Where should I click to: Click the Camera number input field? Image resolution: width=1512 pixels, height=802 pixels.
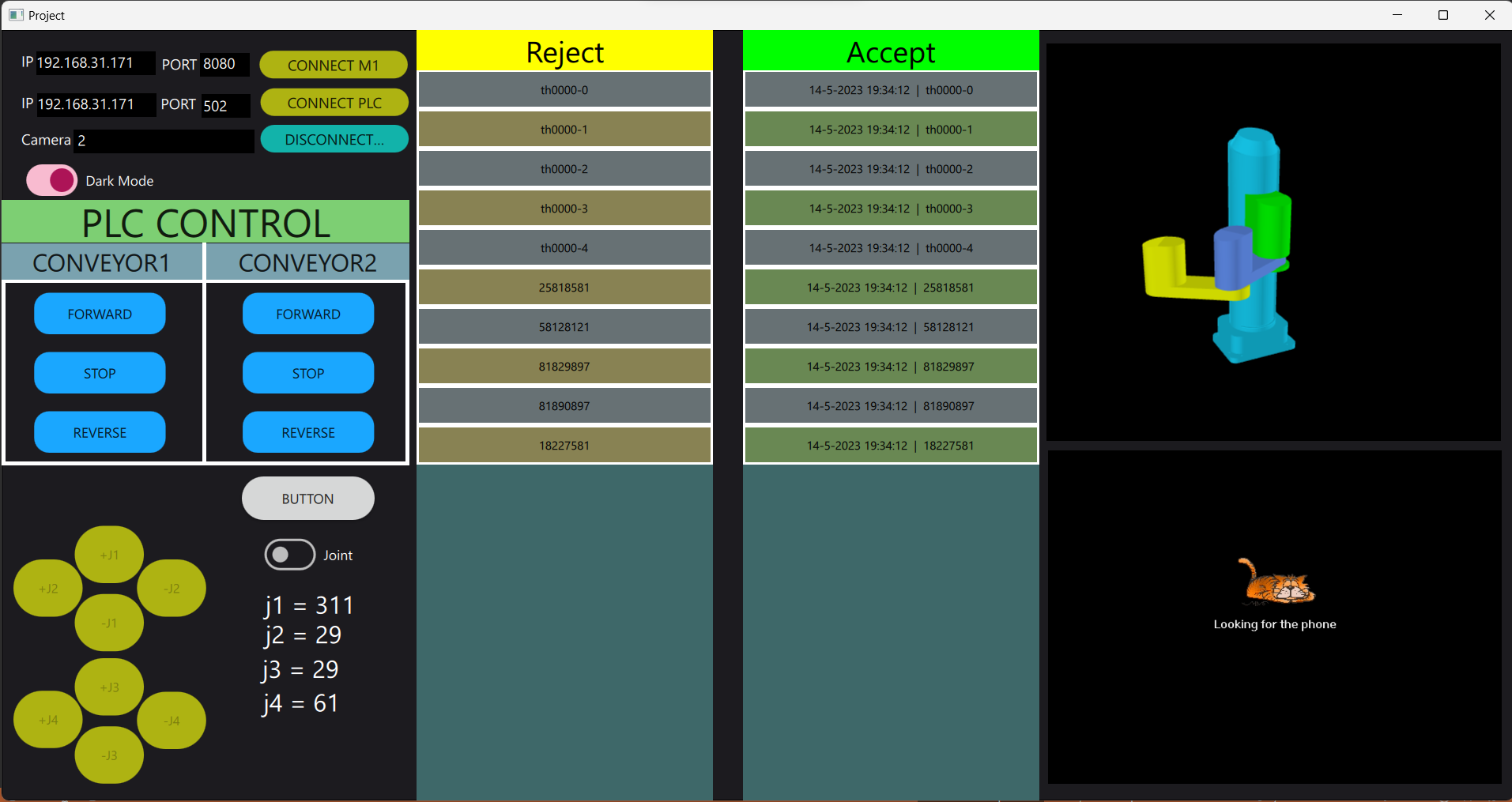point(163,140)
